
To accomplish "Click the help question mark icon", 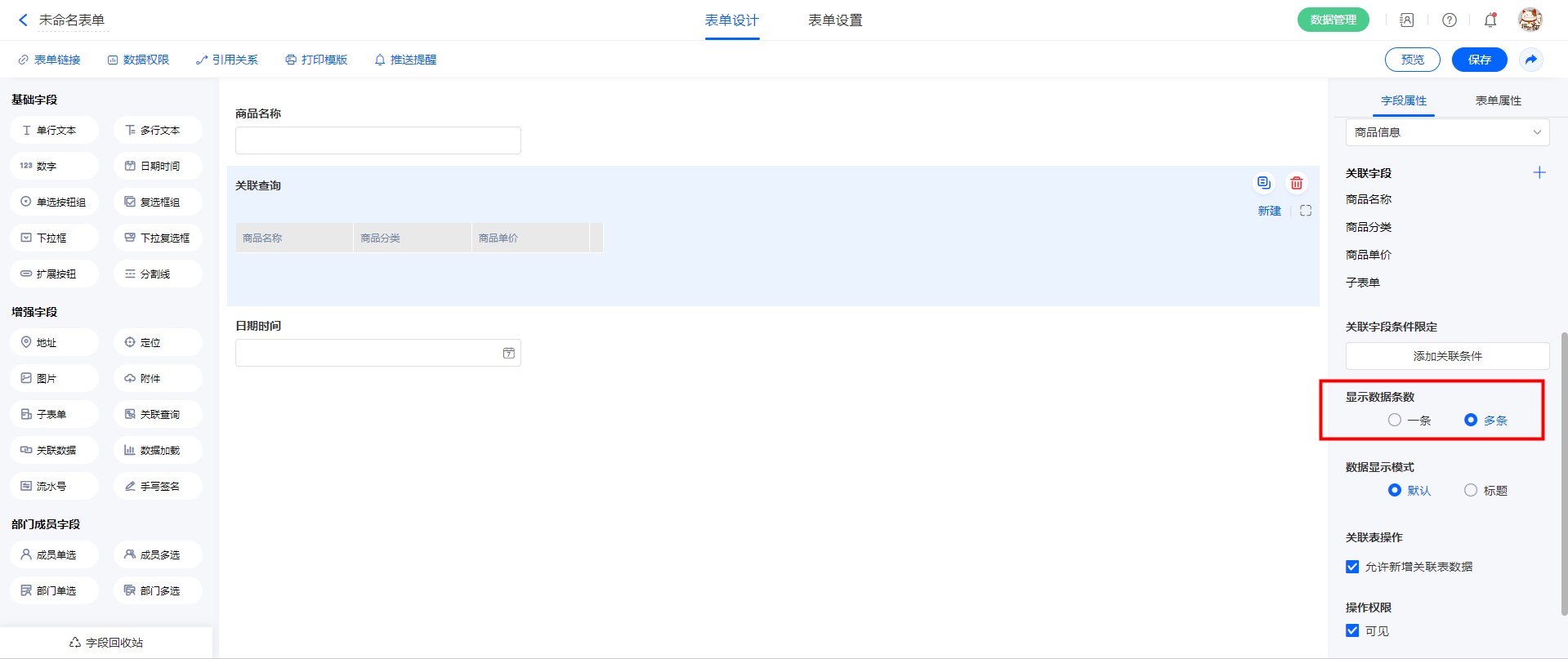I will pos(1450,20).
